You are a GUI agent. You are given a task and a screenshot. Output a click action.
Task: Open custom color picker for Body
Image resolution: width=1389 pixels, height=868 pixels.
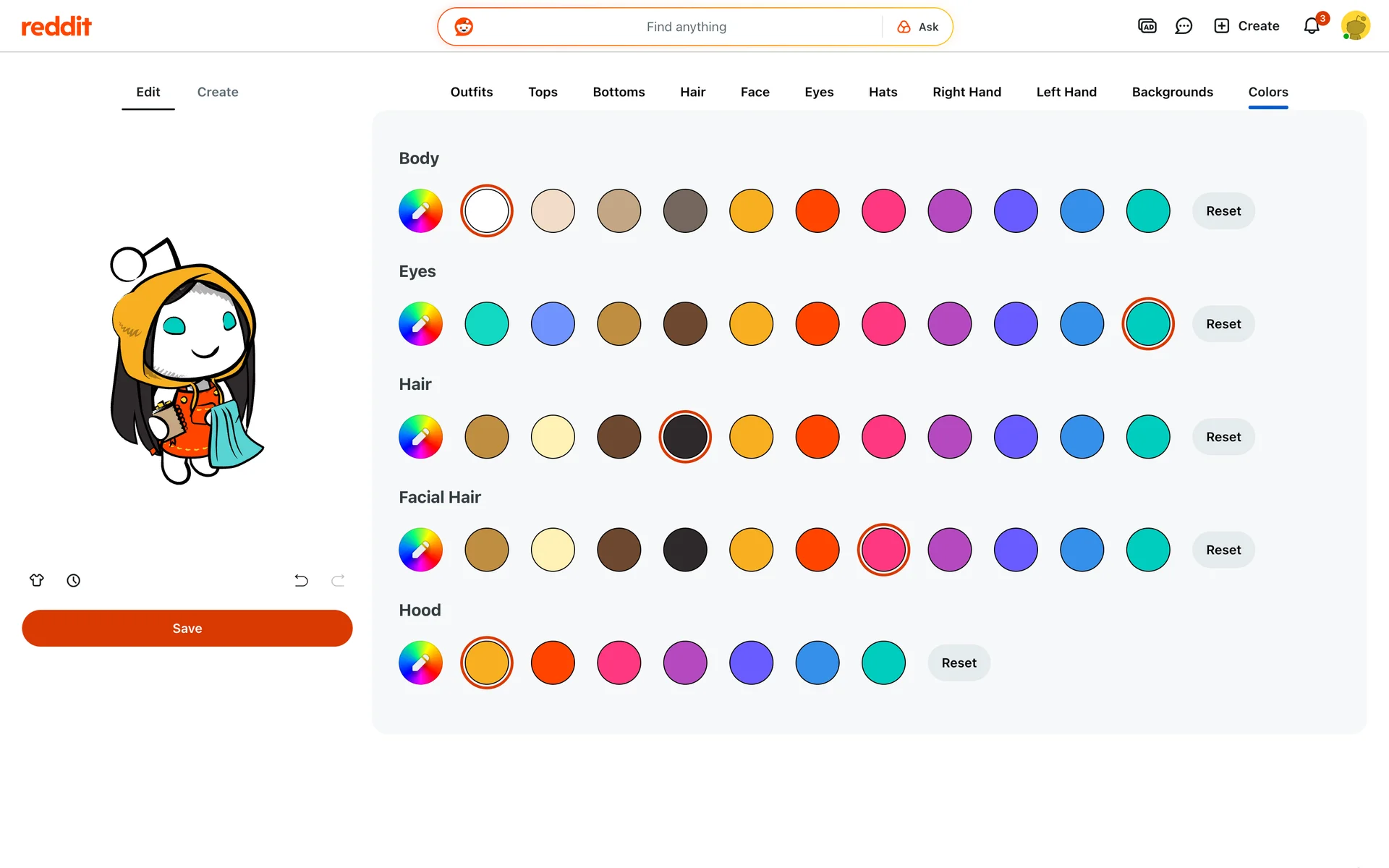pos(420,210)
